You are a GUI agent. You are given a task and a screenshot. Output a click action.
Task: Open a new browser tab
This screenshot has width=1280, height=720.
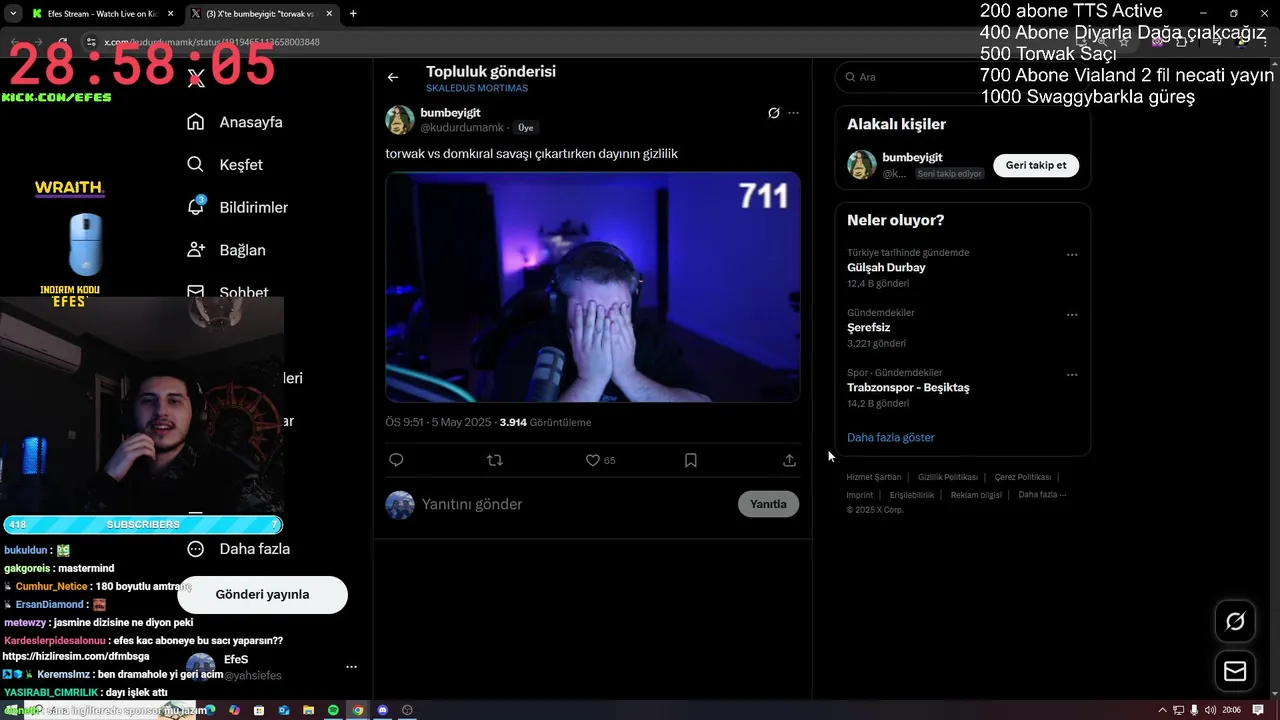[x=353, y=14]
